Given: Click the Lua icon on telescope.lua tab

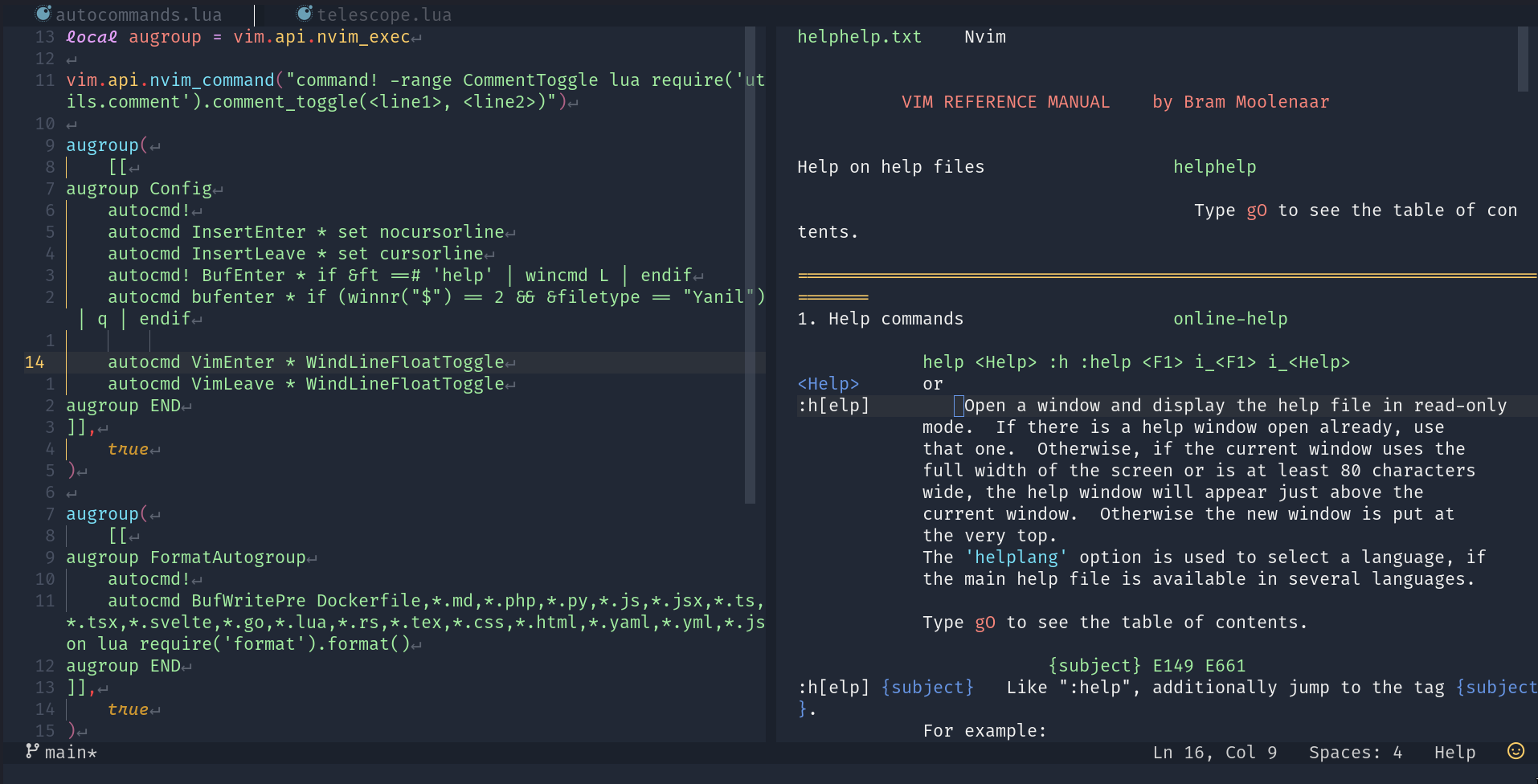Looking at the screenshot, I should click(x=305, y=14).
